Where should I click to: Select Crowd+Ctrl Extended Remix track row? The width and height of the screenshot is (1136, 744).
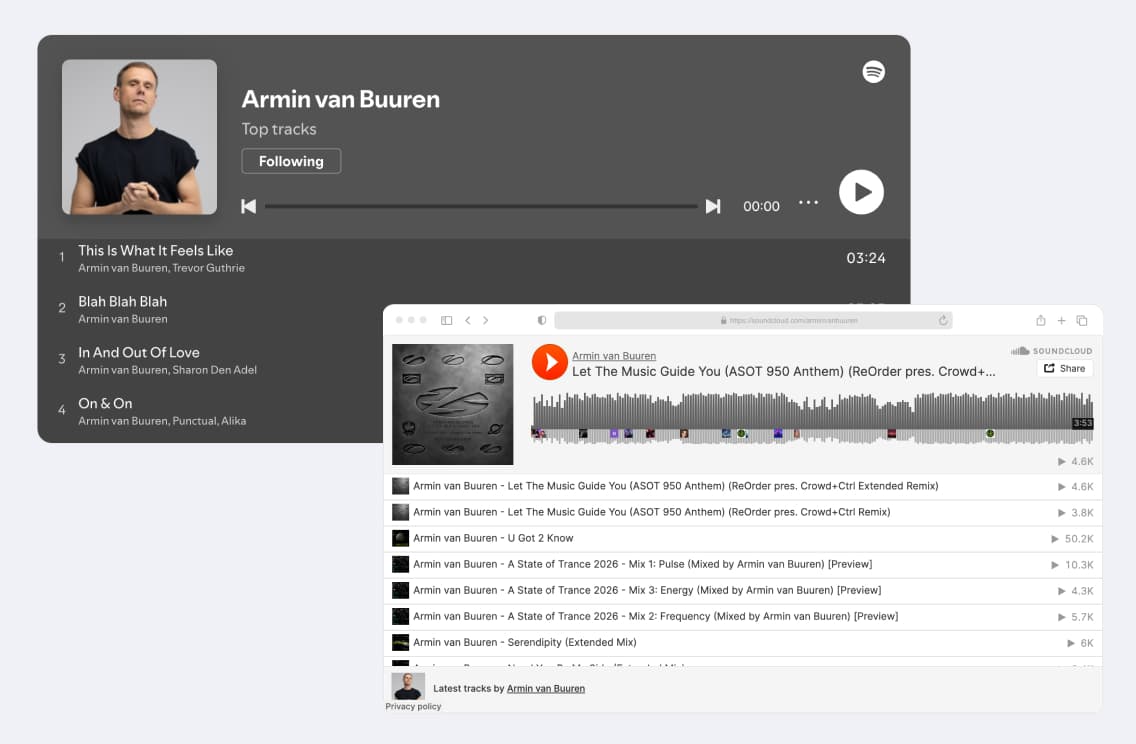pyautogui.click(x=743, y=486)
